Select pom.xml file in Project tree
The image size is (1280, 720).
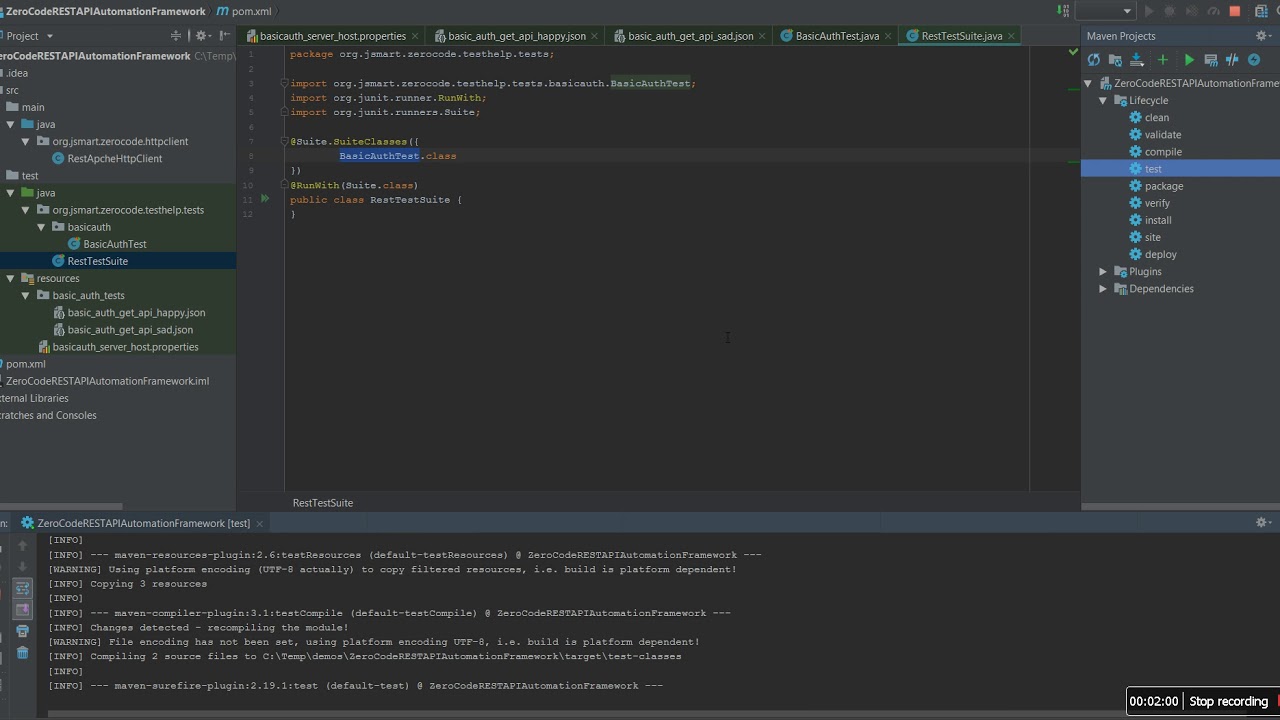coord(25,364)
